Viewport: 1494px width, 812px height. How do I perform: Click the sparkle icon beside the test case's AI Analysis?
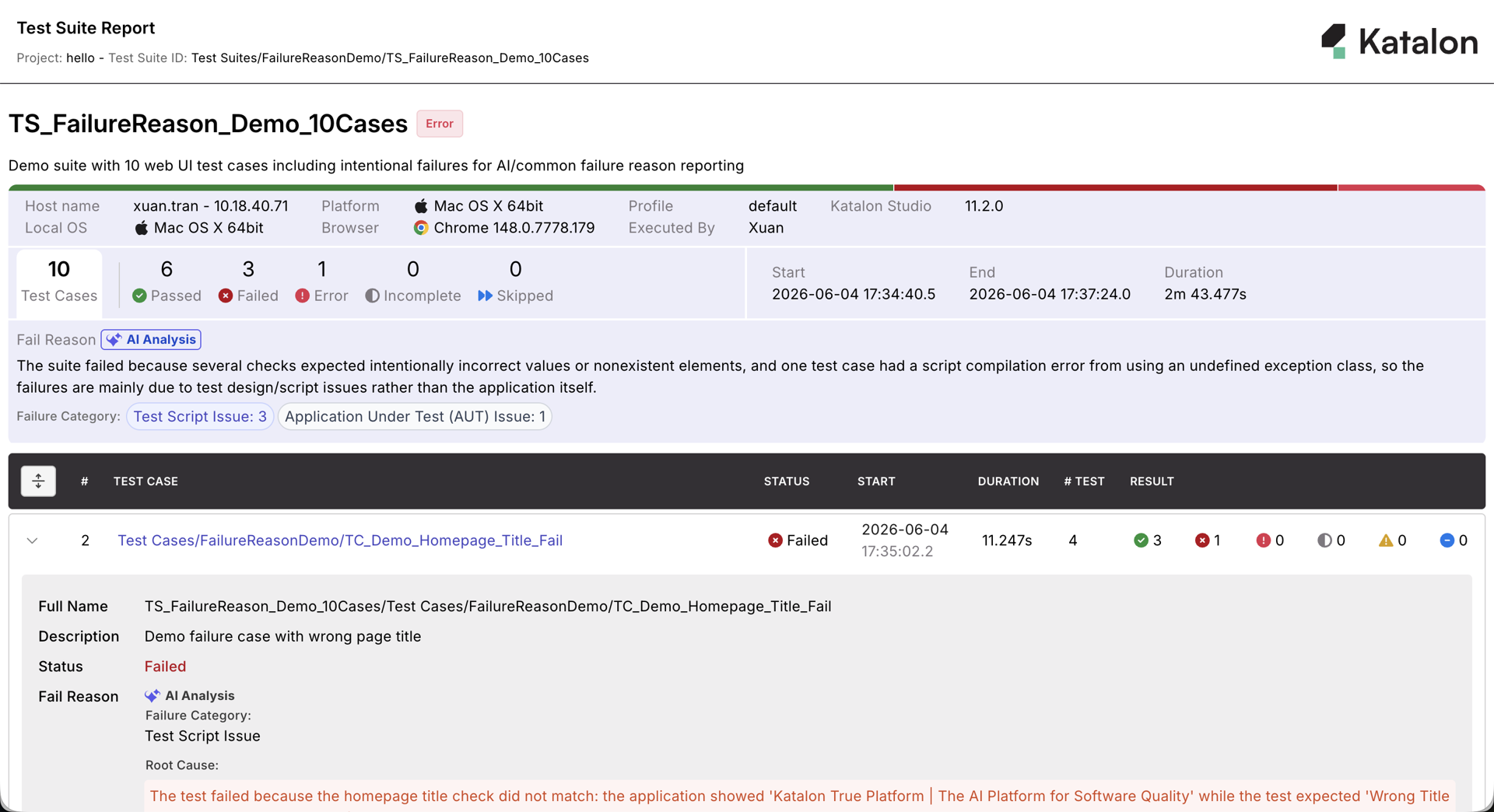click(x=153, y=695)
